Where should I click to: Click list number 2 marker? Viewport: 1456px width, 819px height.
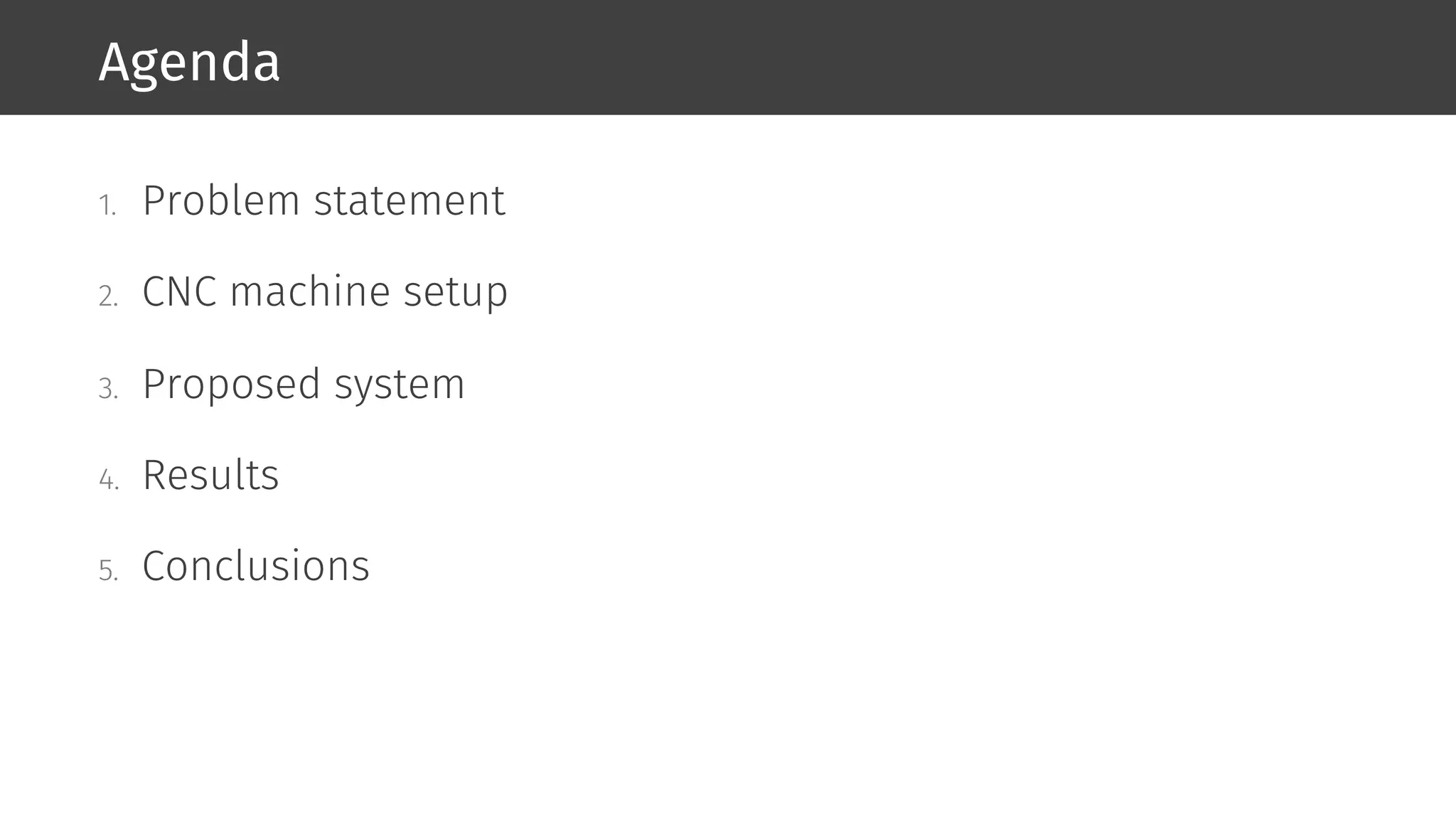click(x=108, y=296)
